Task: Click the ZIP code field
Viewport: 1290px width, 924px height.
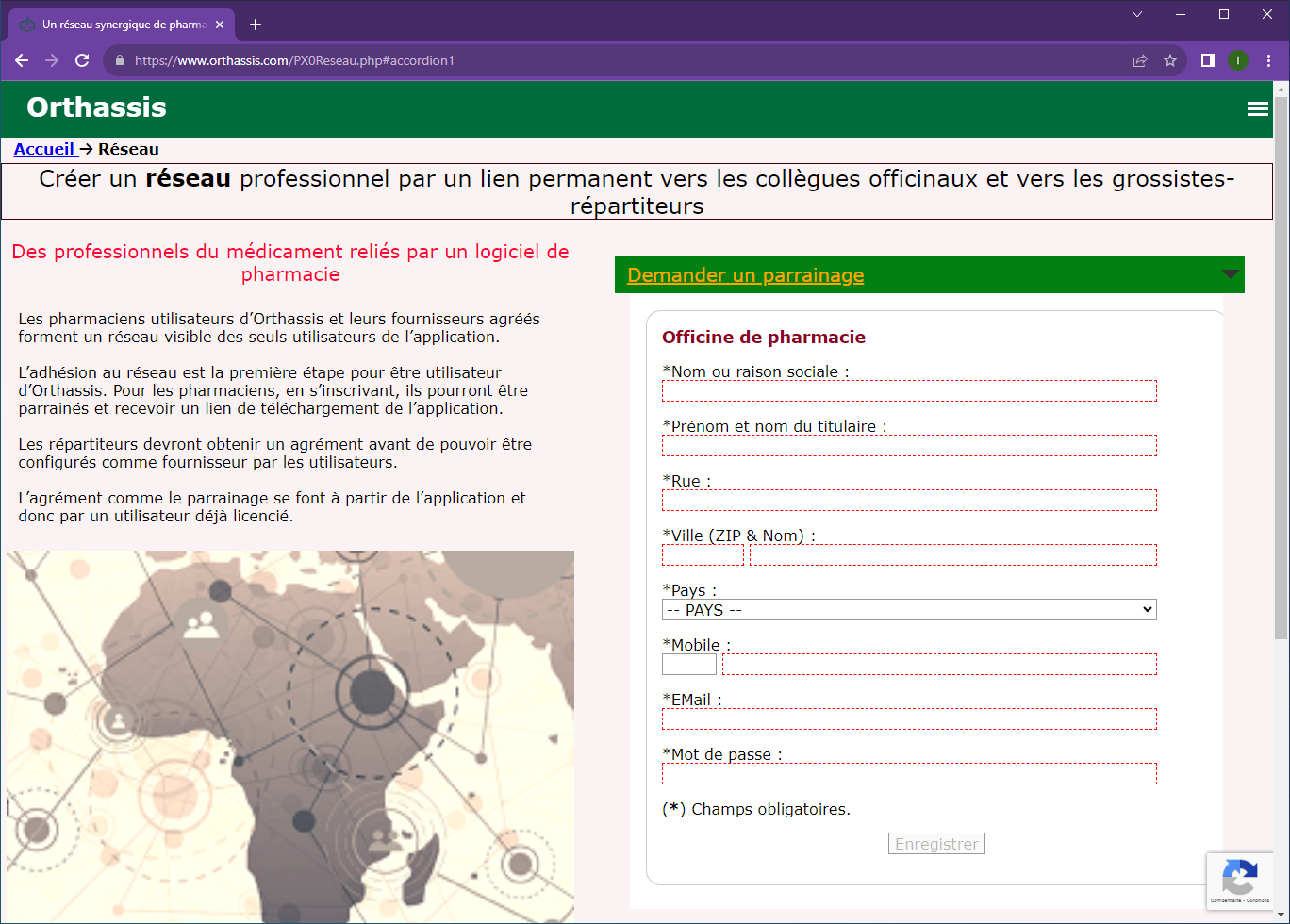Action: pyautogui.click(x=703, y=555)
